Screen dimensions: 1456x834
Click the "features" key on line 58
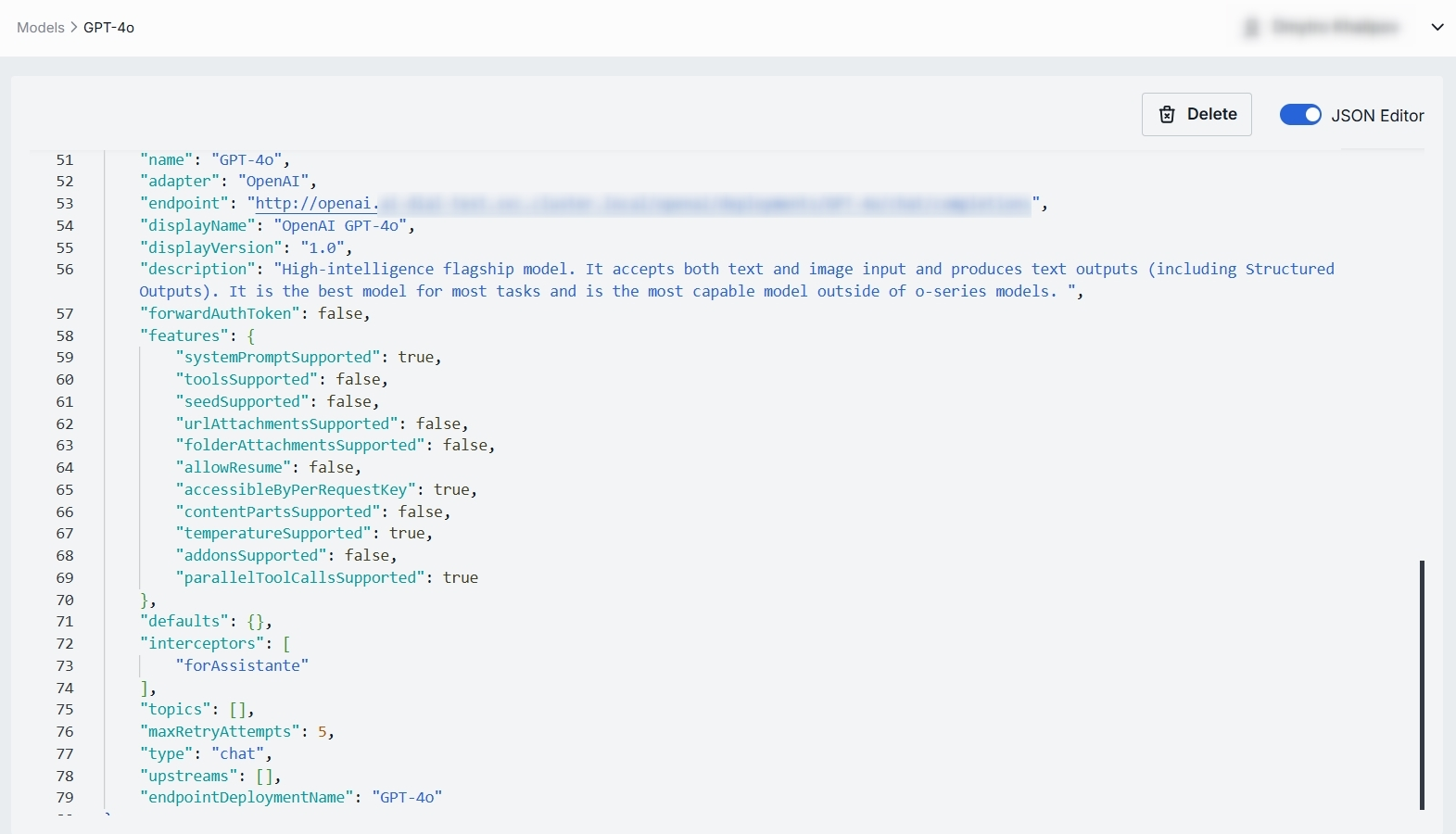click(x=184, y=335)
